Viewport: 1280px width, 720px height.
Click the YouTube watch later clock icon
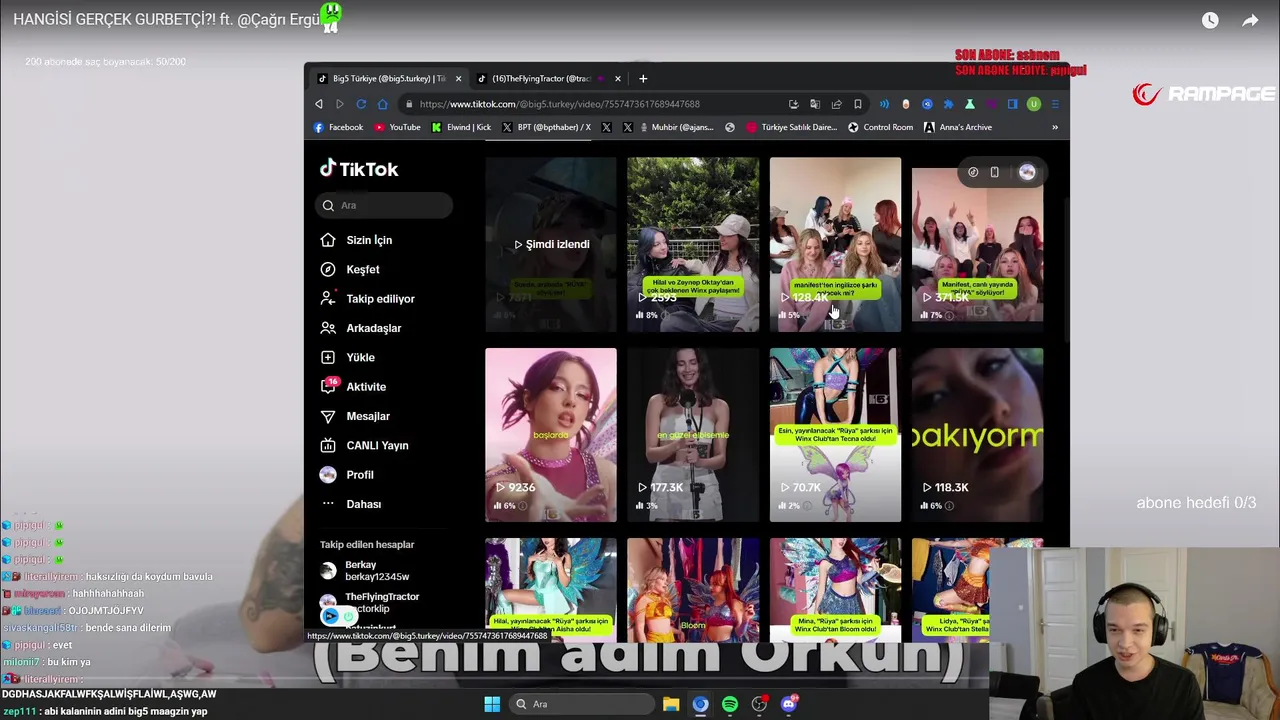click(1210, 20)
